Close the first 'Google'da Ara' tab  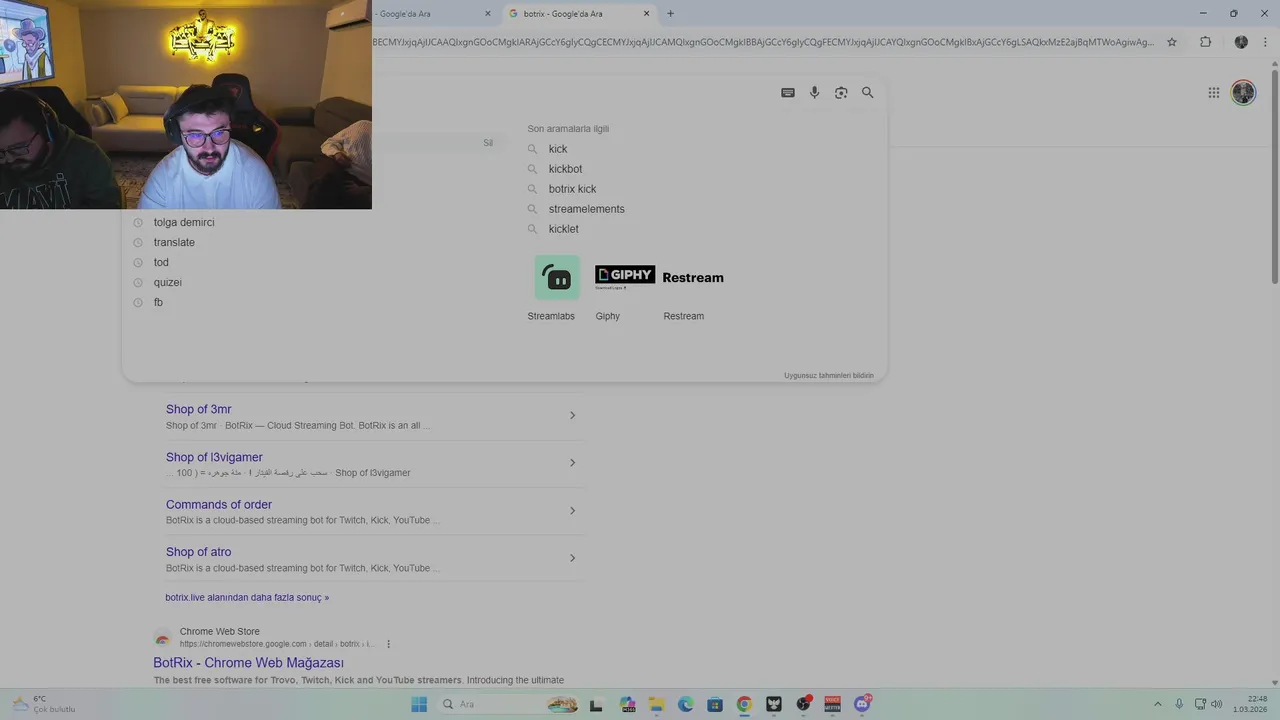coord(488,14)
